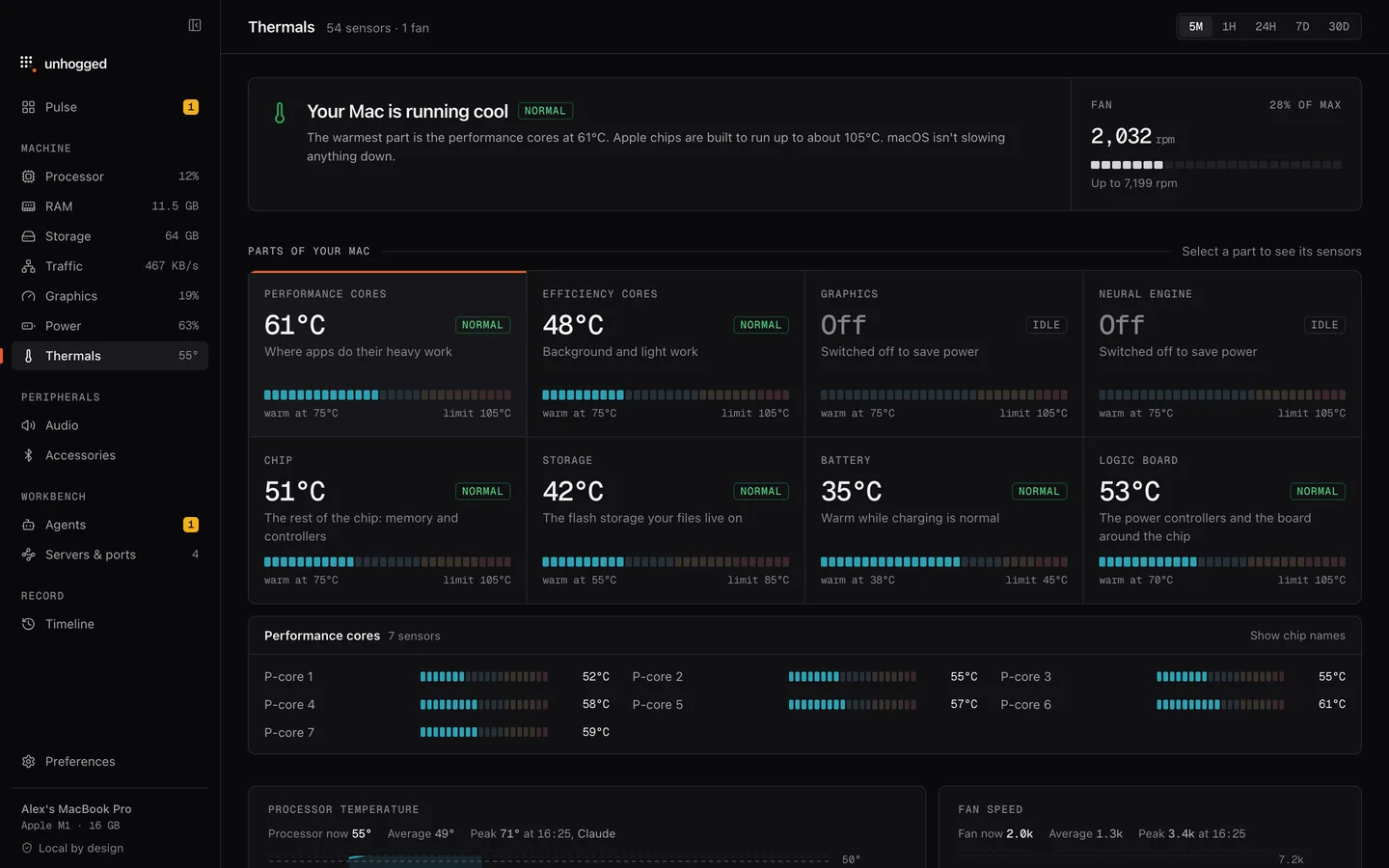The width and height of the screenshot is (1389, 868).
Task: Open Pulse via its grid icon
Action: 28,107
